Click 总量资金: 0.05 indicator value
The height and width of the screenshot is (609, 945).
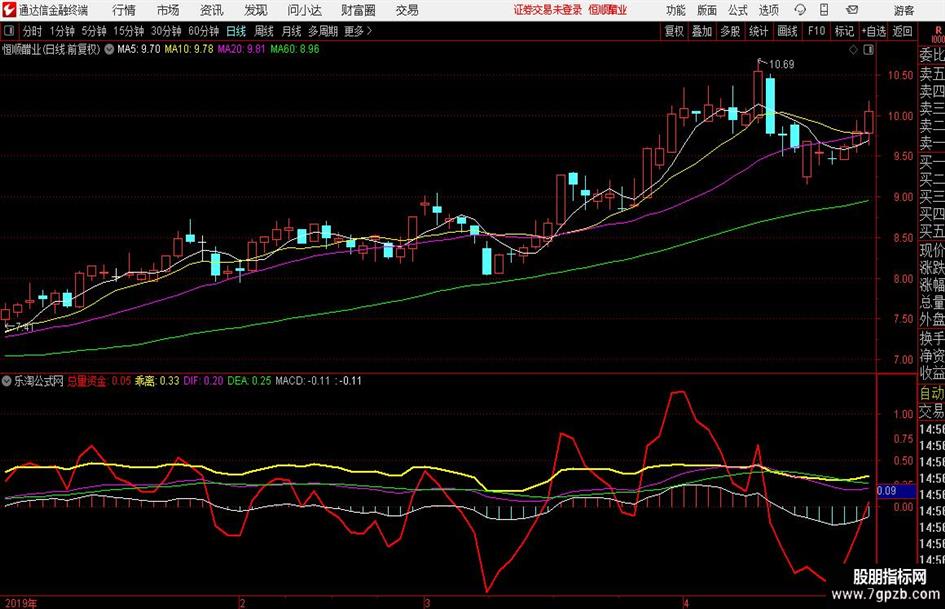(99, 381)
